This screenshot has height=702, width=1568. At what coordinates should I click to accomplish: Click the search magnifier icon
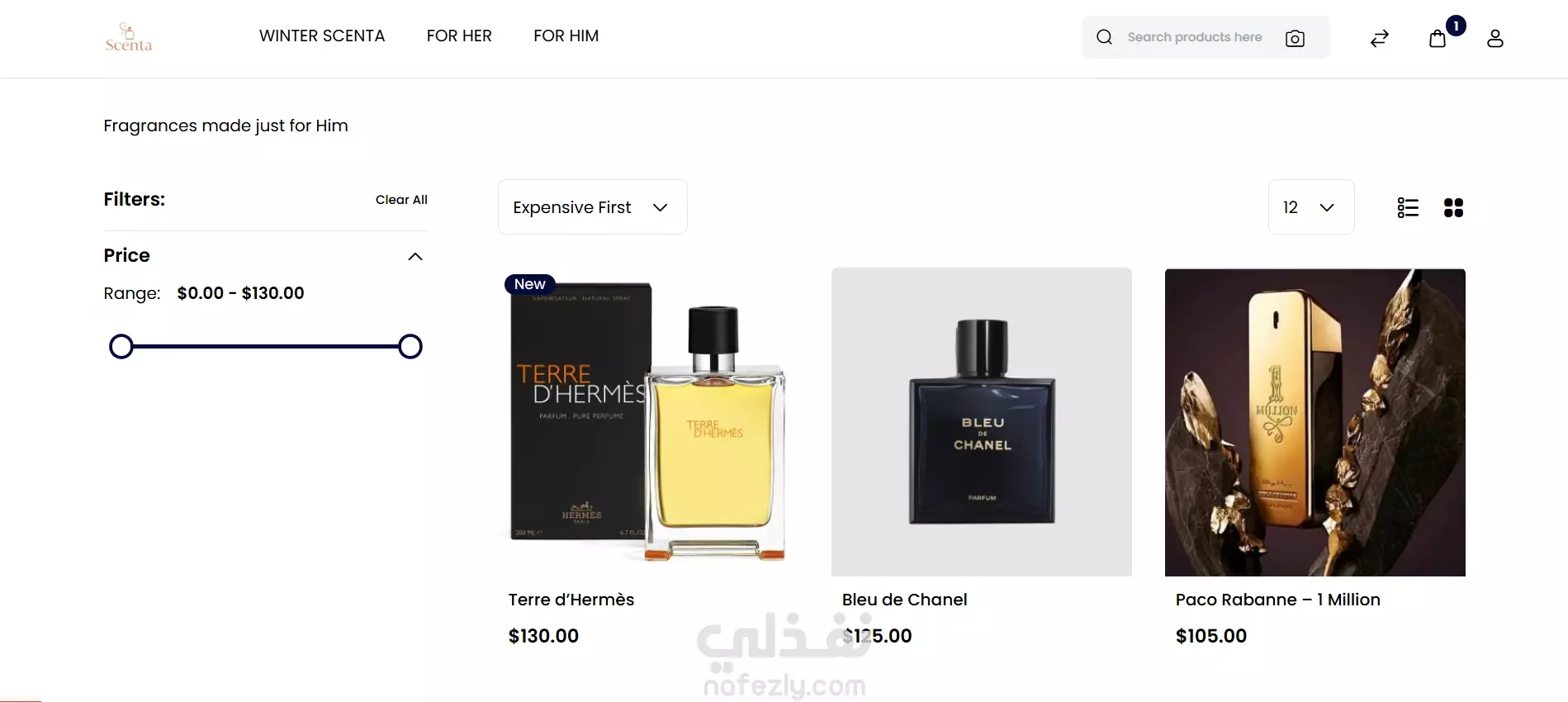[1104, 37]
